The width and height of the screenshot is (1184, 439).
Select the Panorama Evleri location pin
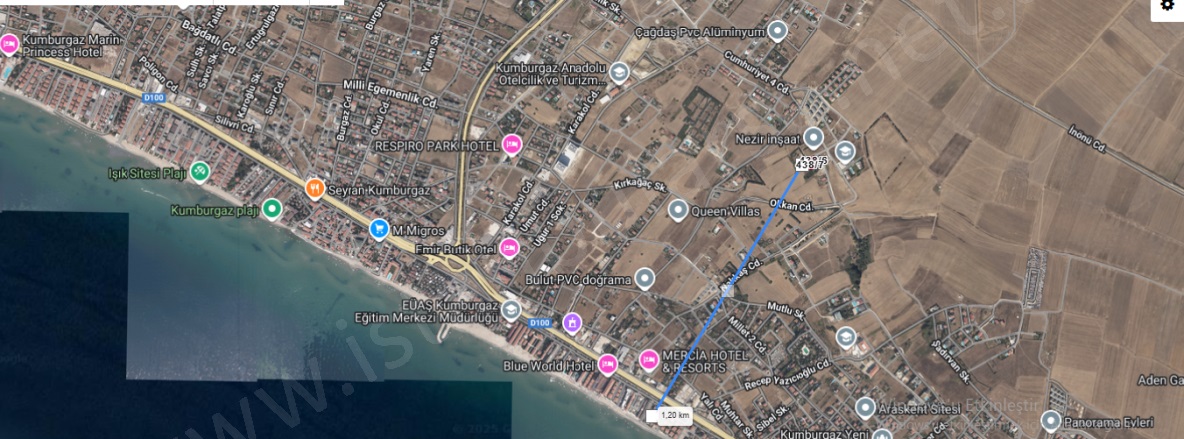coord(1051,421)
